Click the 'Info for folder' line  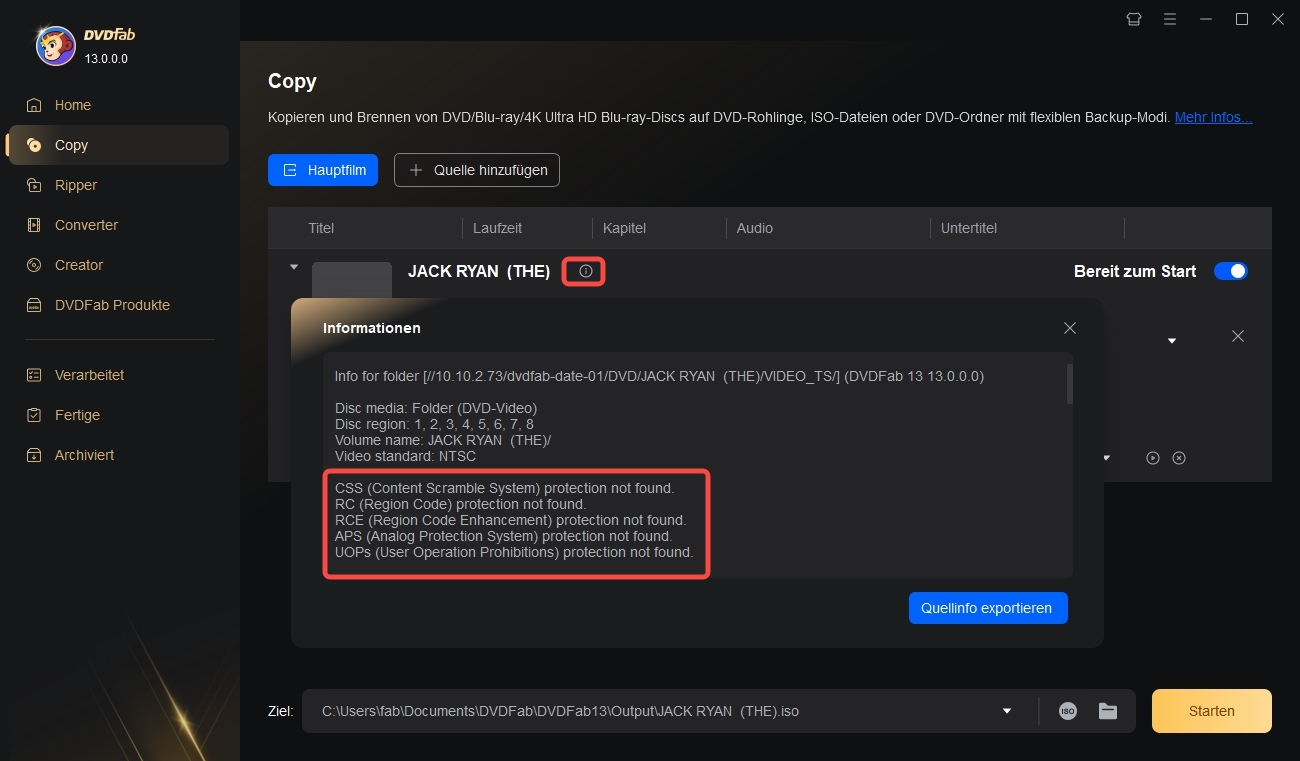(x=660, y=376)
